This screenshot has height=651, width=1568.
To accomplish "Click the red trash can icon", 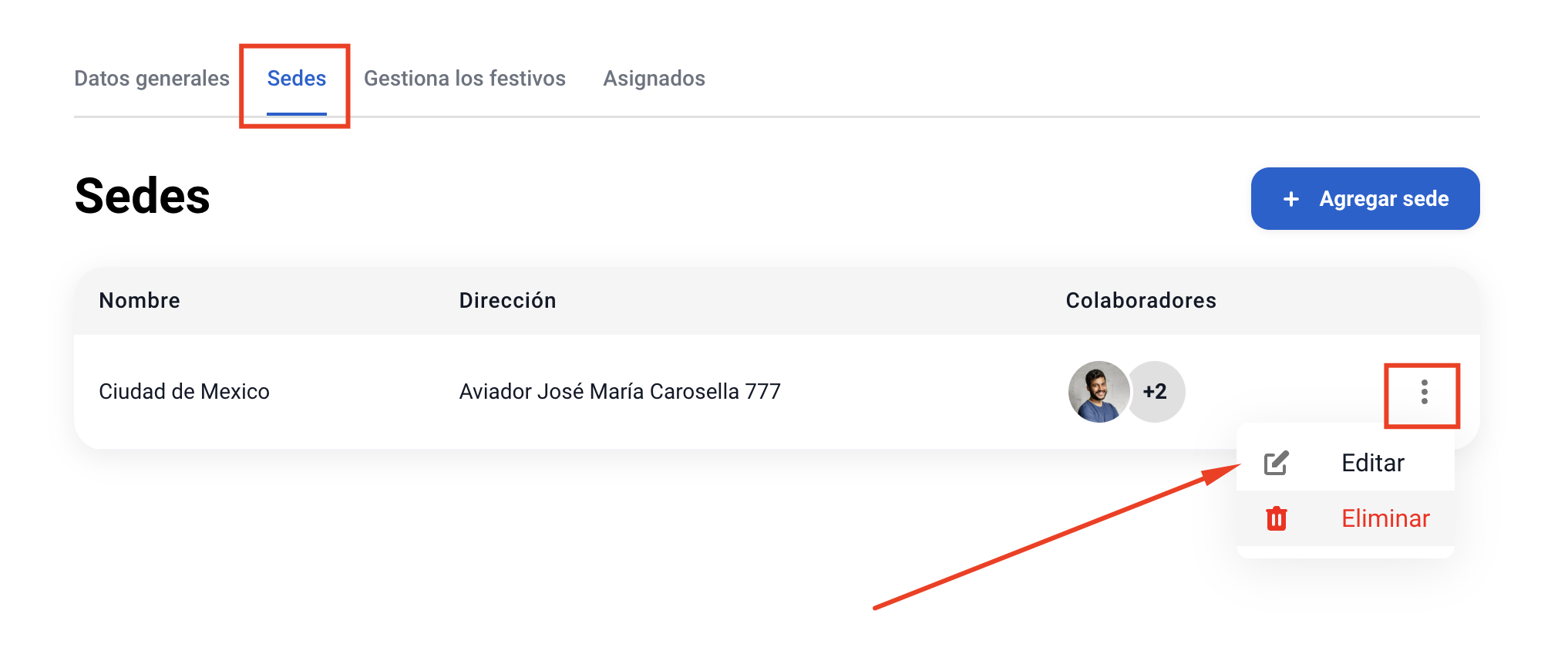I will (x=1277, y=518).
